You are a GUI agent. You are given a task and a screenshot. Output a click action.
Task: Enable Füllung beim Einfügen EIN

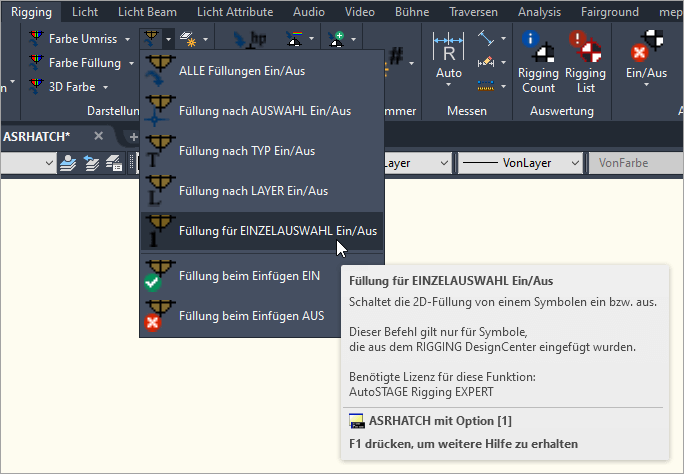tap(248, 275)
